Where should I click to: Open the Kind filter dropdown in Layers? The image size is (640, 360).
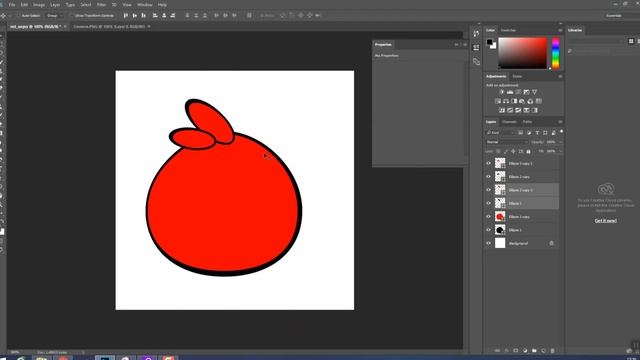(x=500, y=133)
